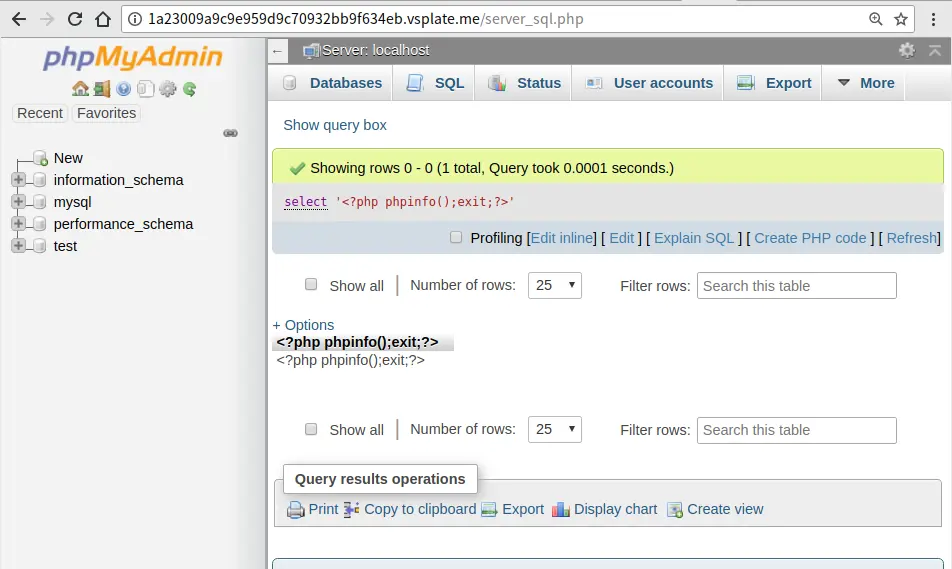The image size is (952, 569).
Task: Open phpMyAdmin documentation help icon
Action: coord(124,89)
